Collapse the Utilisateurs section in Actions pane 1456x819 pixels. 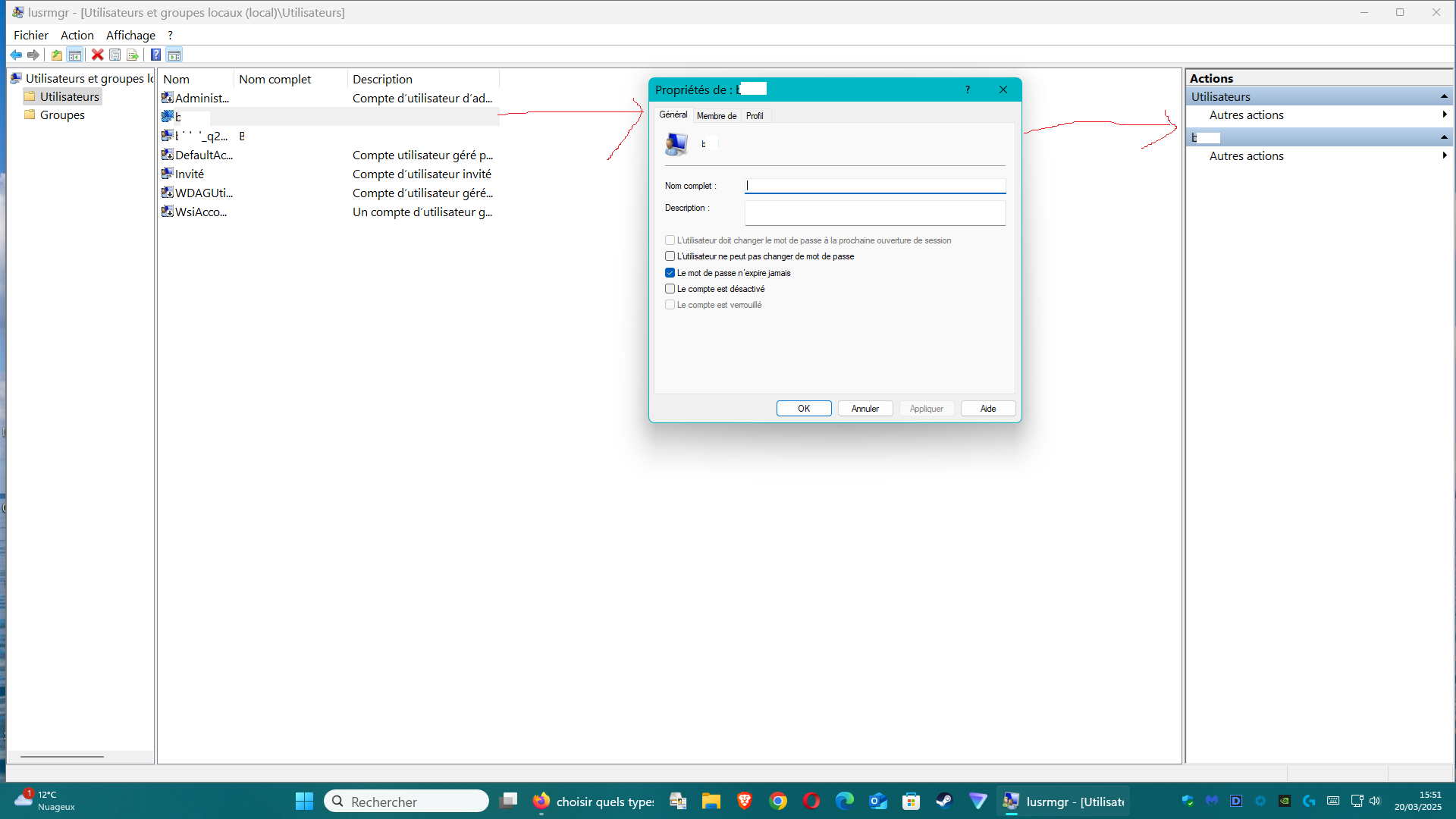pos(1444,96)
